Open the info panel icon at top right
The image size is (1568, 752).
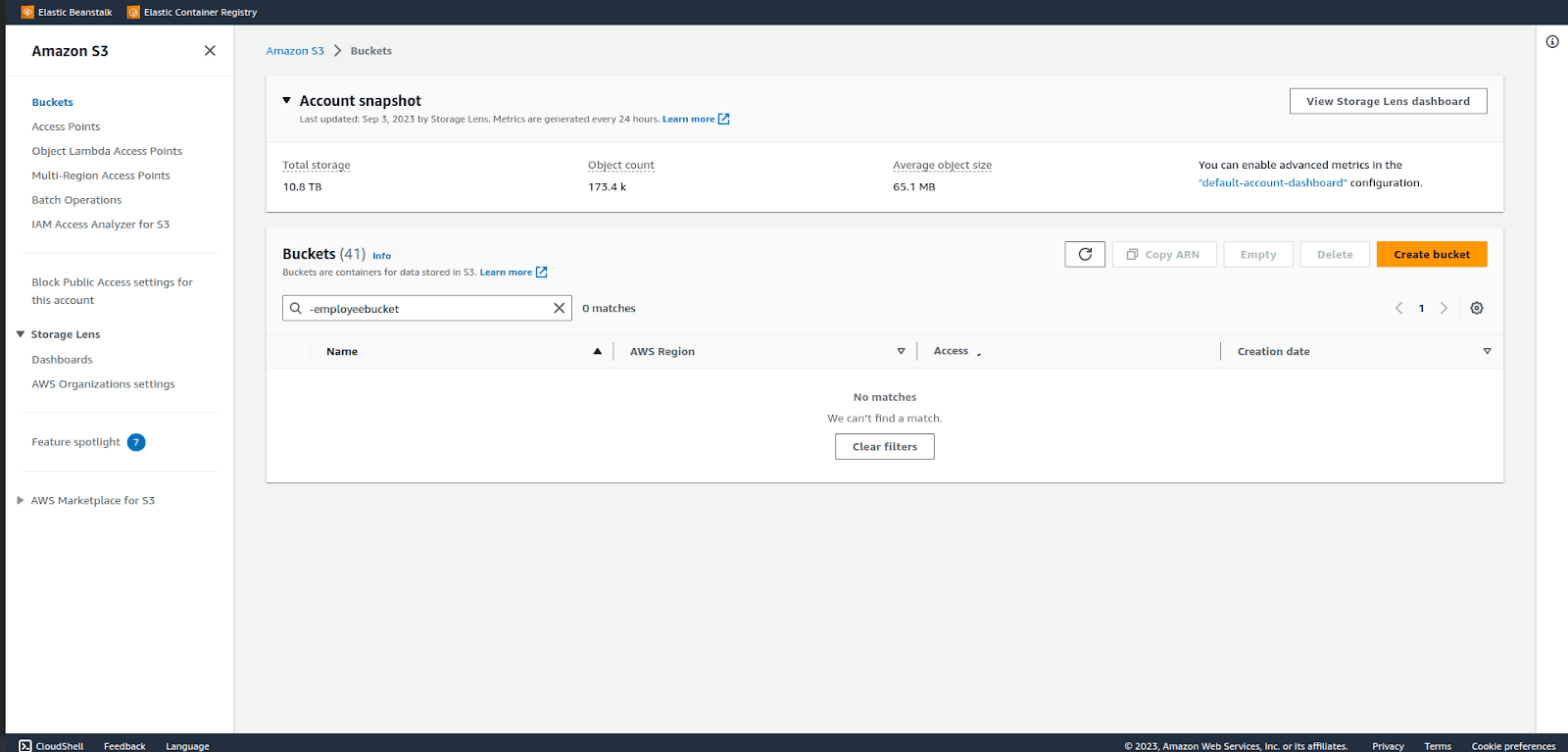coord(1552,41)
